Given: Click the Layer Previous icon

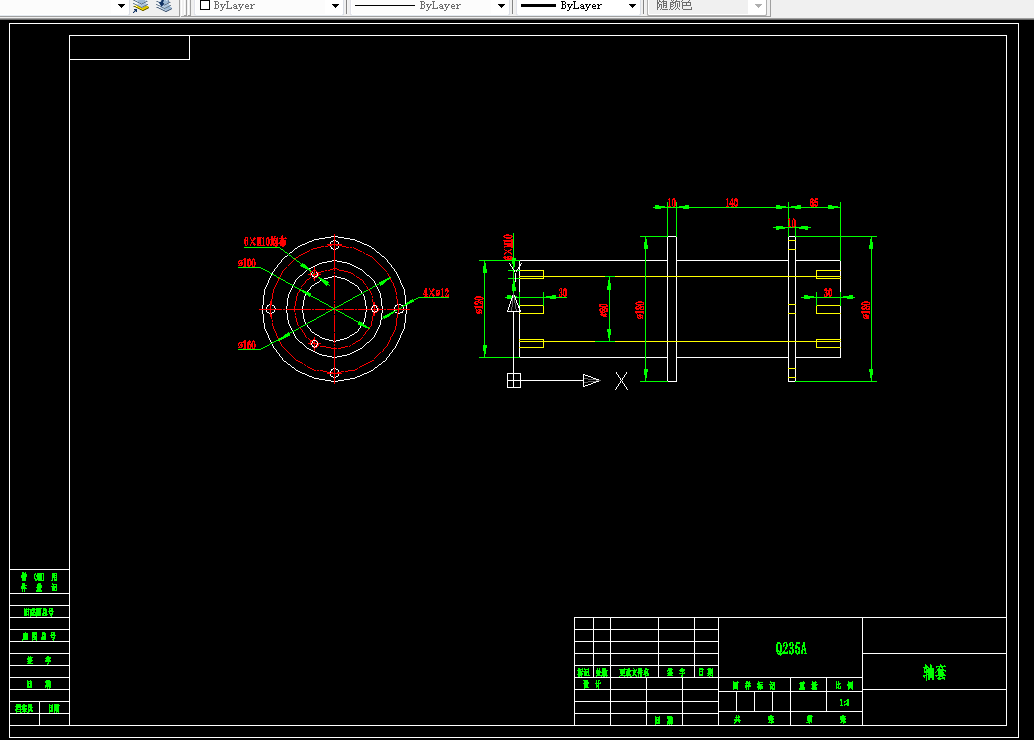Looking at the screenshot, I should pyautogui.click(x=164, y=6).
